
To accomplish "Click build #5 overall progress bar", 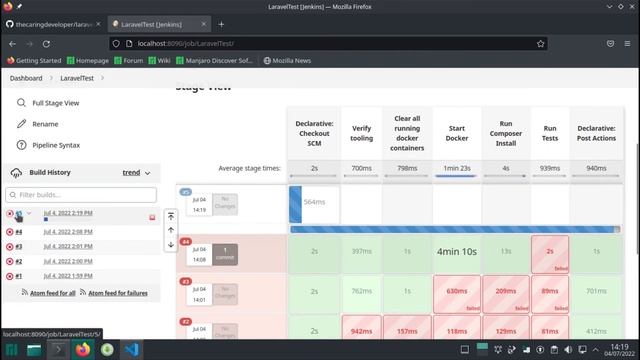I will [455, 229].
